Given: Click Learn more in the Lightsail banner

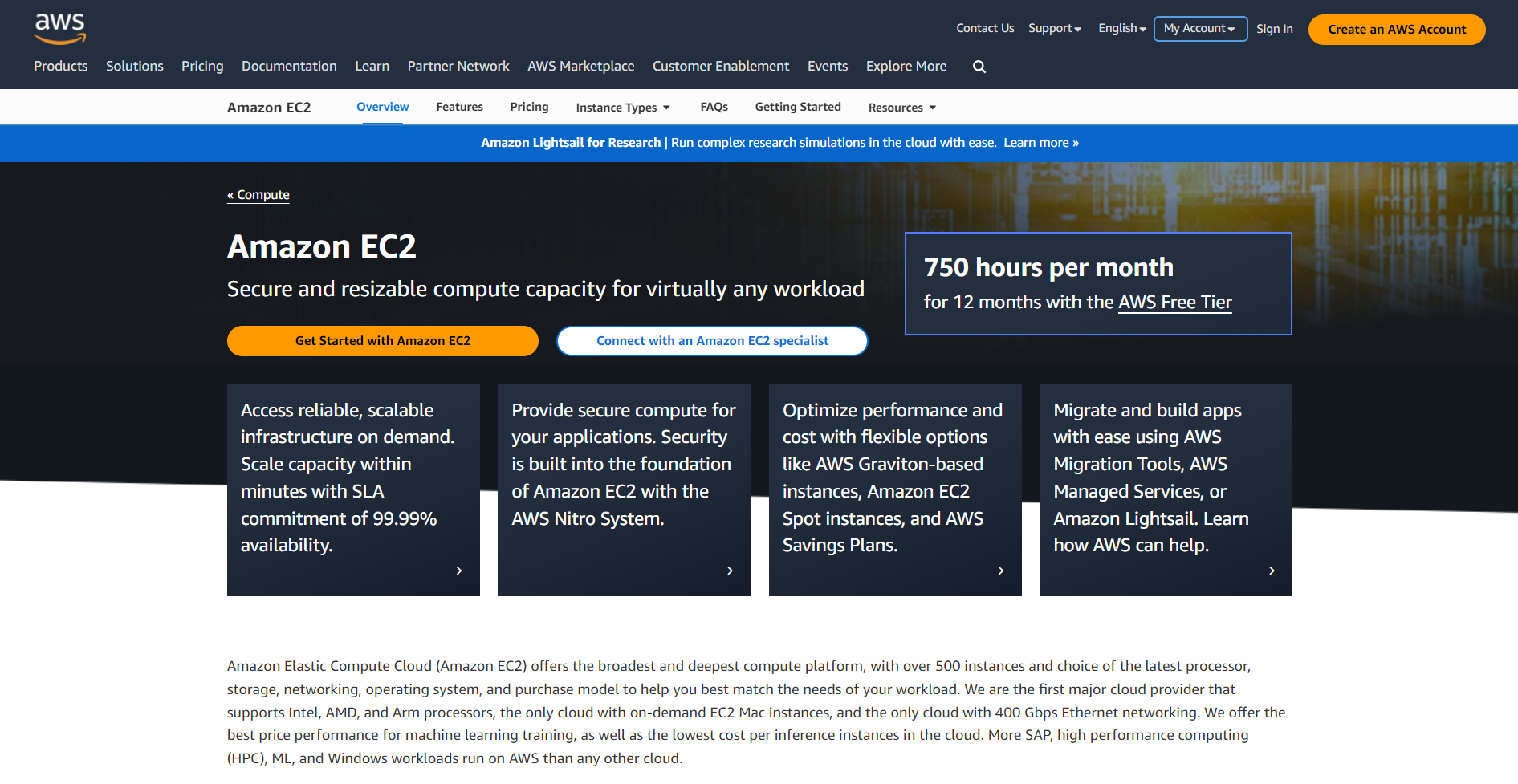Looking at the screenshot, I should (x=1041, y=143).
